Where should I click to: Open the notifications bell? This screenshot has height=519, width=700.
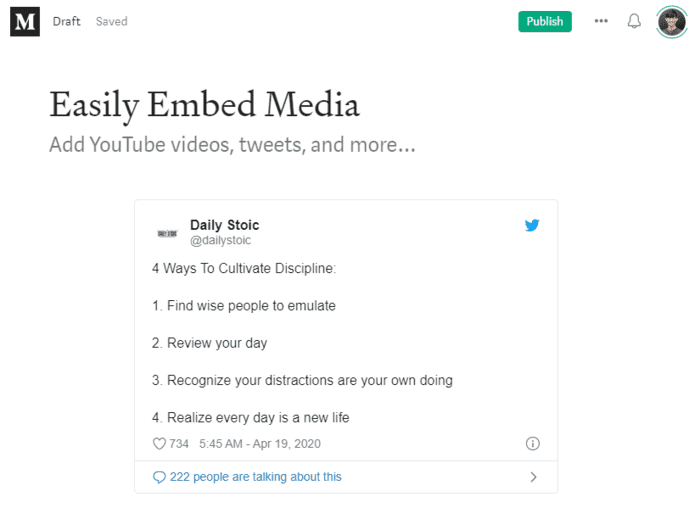634,21
